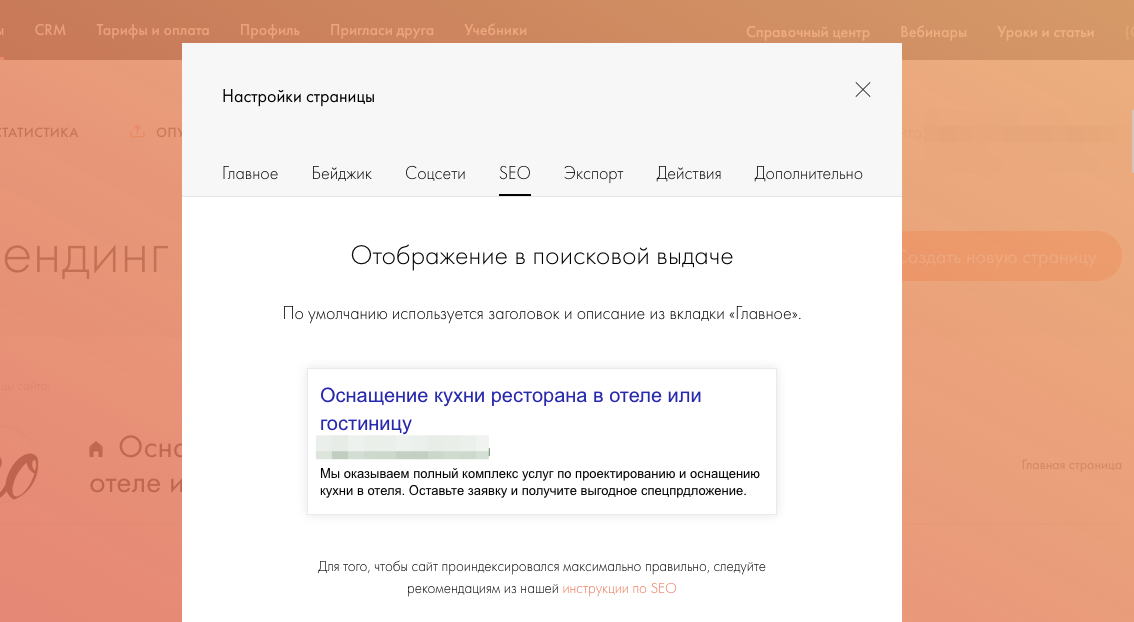Click the home icon beside the page title
1134x622 pixels.
[96, 449]
